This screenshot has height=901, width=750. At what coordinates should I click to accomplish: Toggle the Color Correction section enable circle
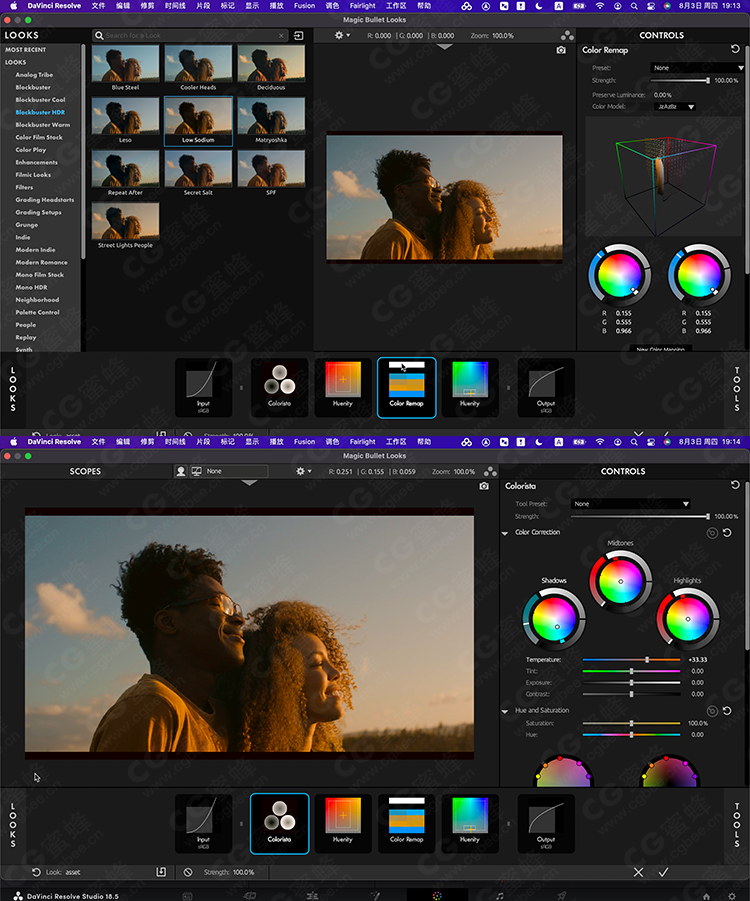(x=712, y=533)
